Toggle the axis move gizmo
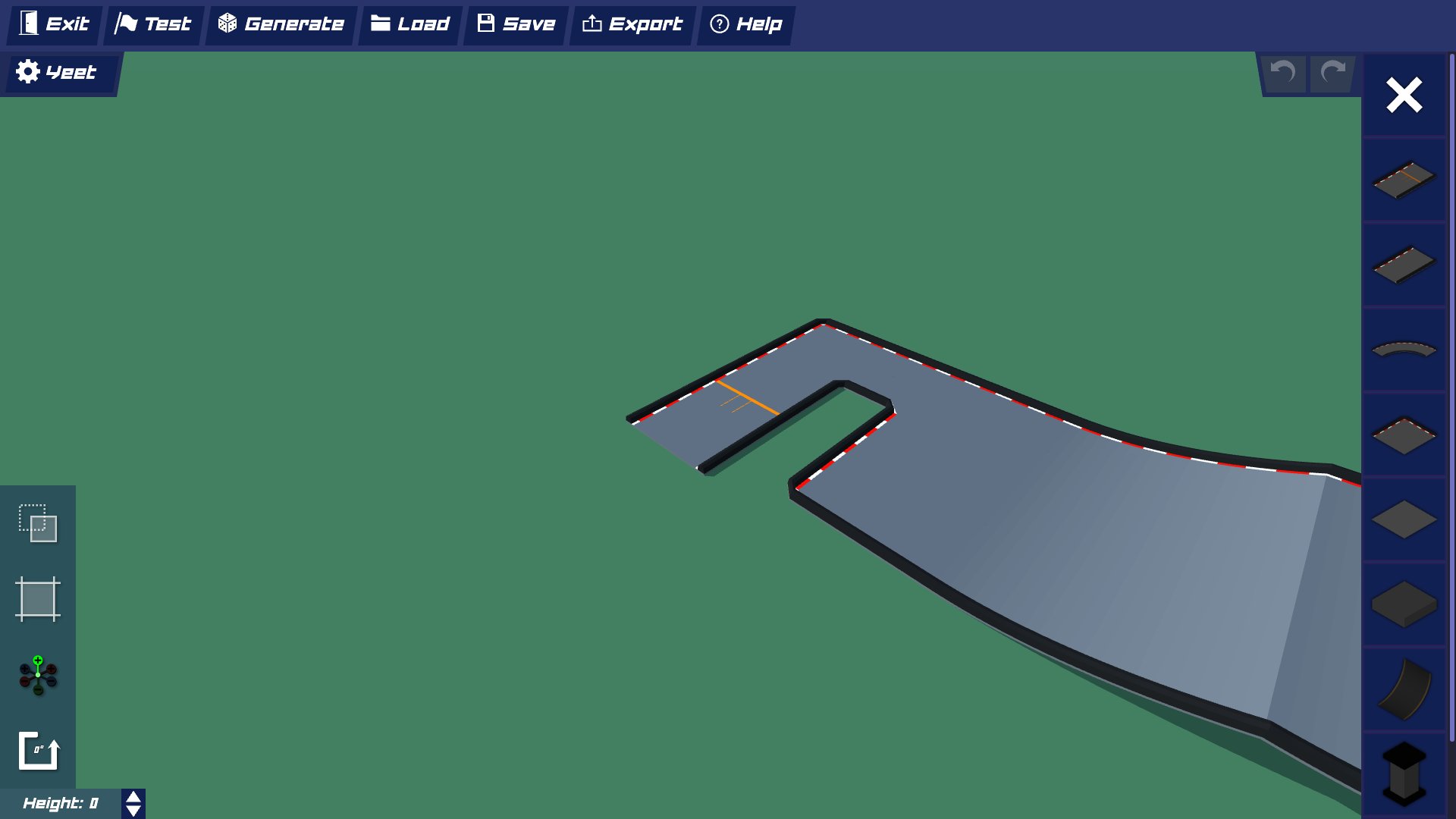This screenshot has height=819, width=1456. click(x=38, y=675)
